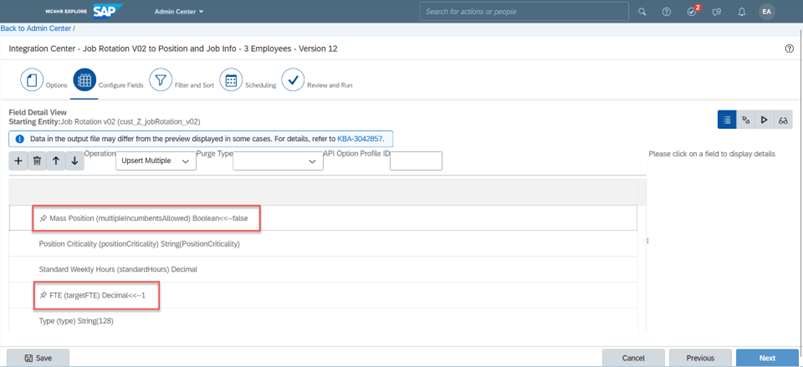Select the FTE targetFTE Decimal row
Screen dimensions: 803x367
(x=323, y=295)
